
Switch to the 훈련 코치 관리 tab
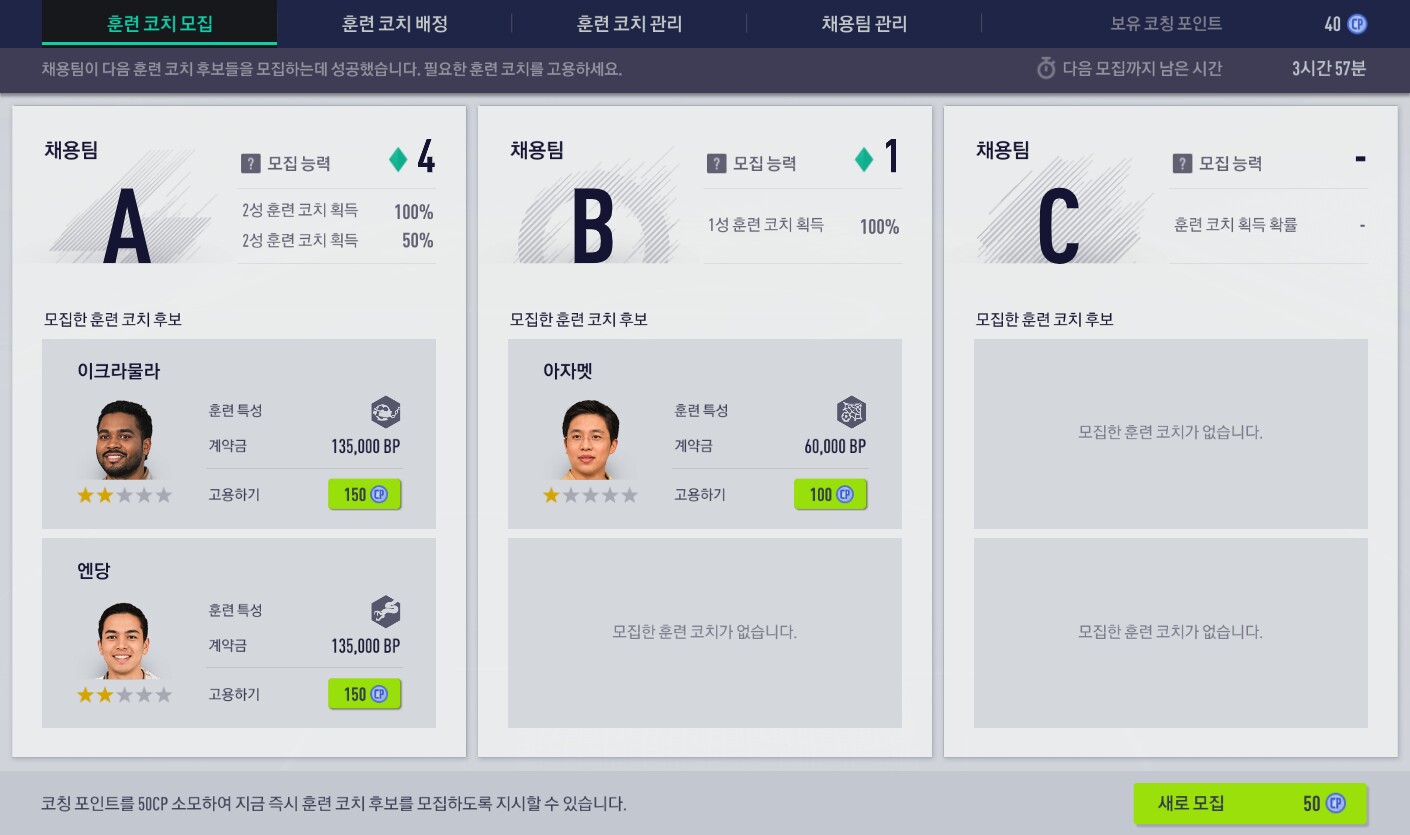click(x=629, y=24)
